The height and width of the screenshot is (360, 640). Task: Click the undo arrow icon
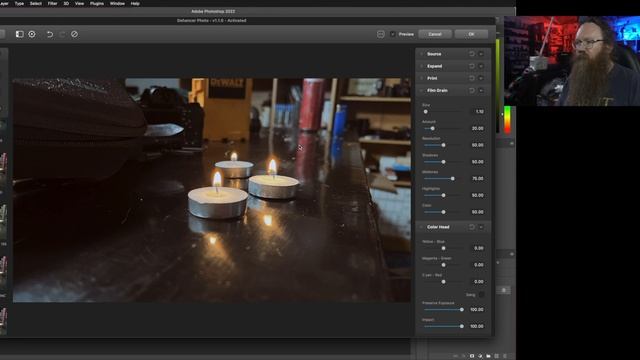coord(50,34)
